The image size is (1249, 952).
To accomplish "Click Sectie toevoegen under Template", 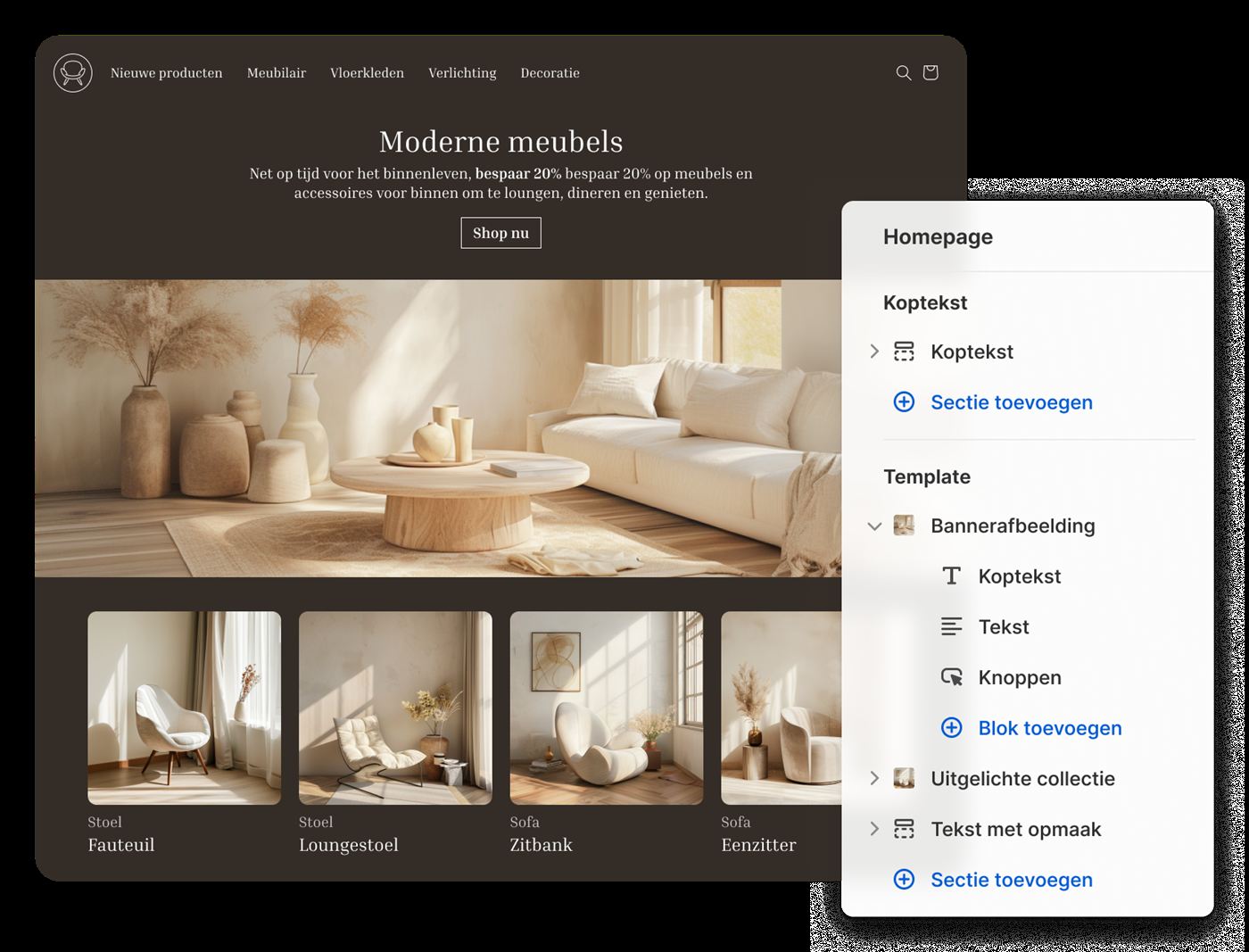I will click(1012, 880).
